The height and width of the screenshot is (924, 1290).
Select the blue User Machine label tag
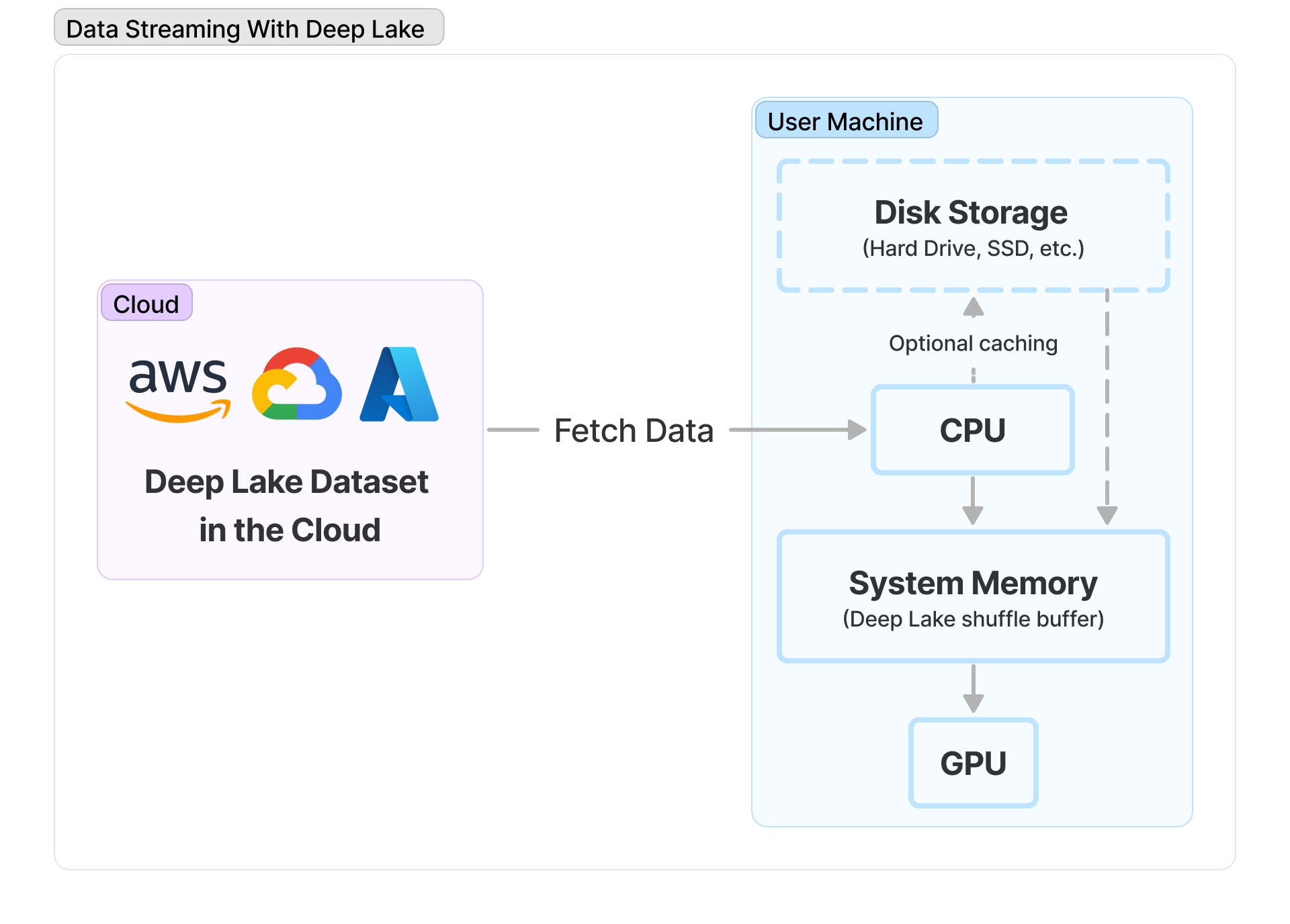[846, 121]
